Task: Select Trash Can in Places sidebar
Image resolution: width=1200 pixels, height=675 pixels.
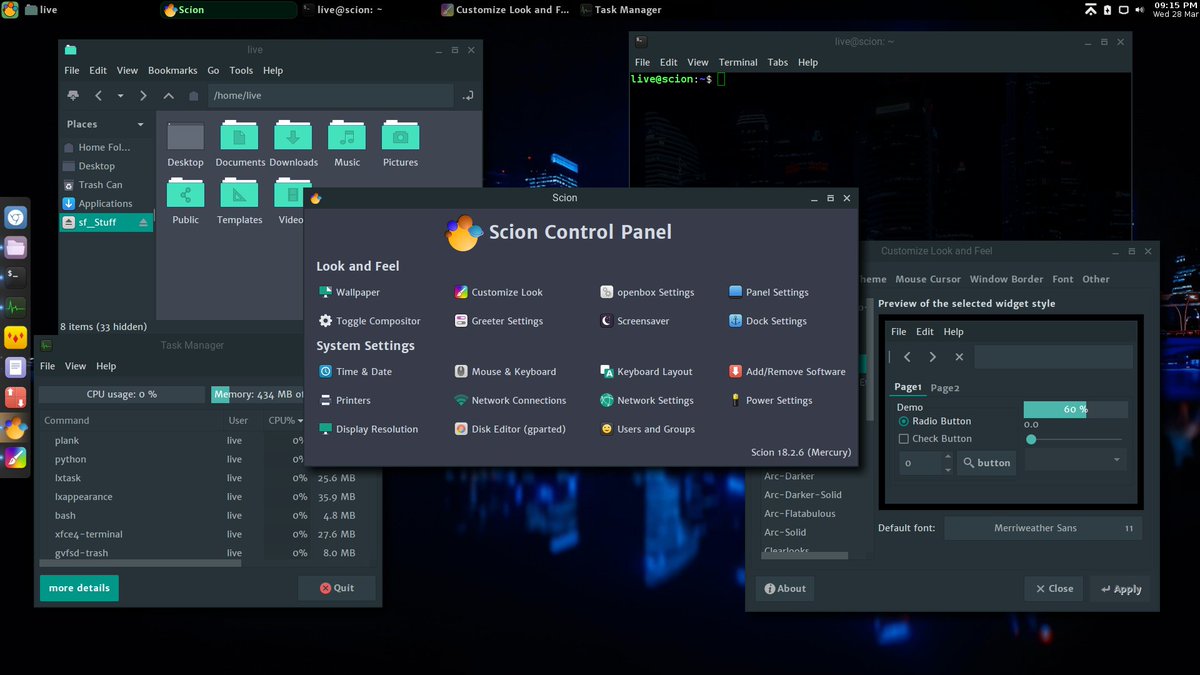Action: (x=101, y=185)
